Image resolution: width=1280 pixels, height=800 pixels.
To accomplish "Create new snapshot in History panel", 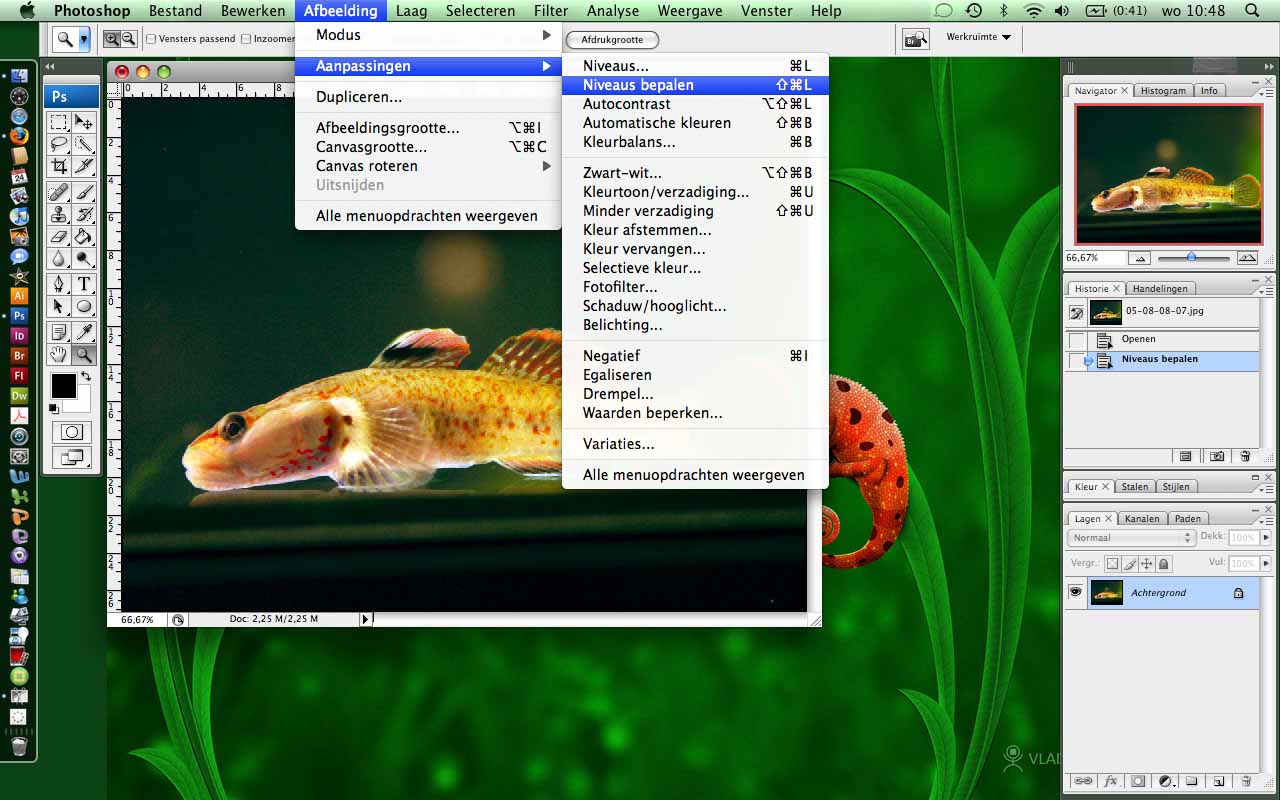I will 1217,456.
